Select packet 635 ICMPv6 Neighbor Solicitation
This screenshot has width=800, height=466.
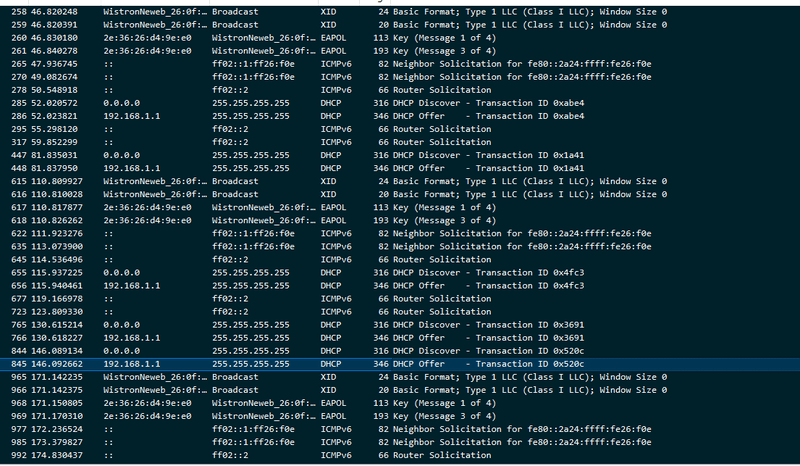click(400, 246)
